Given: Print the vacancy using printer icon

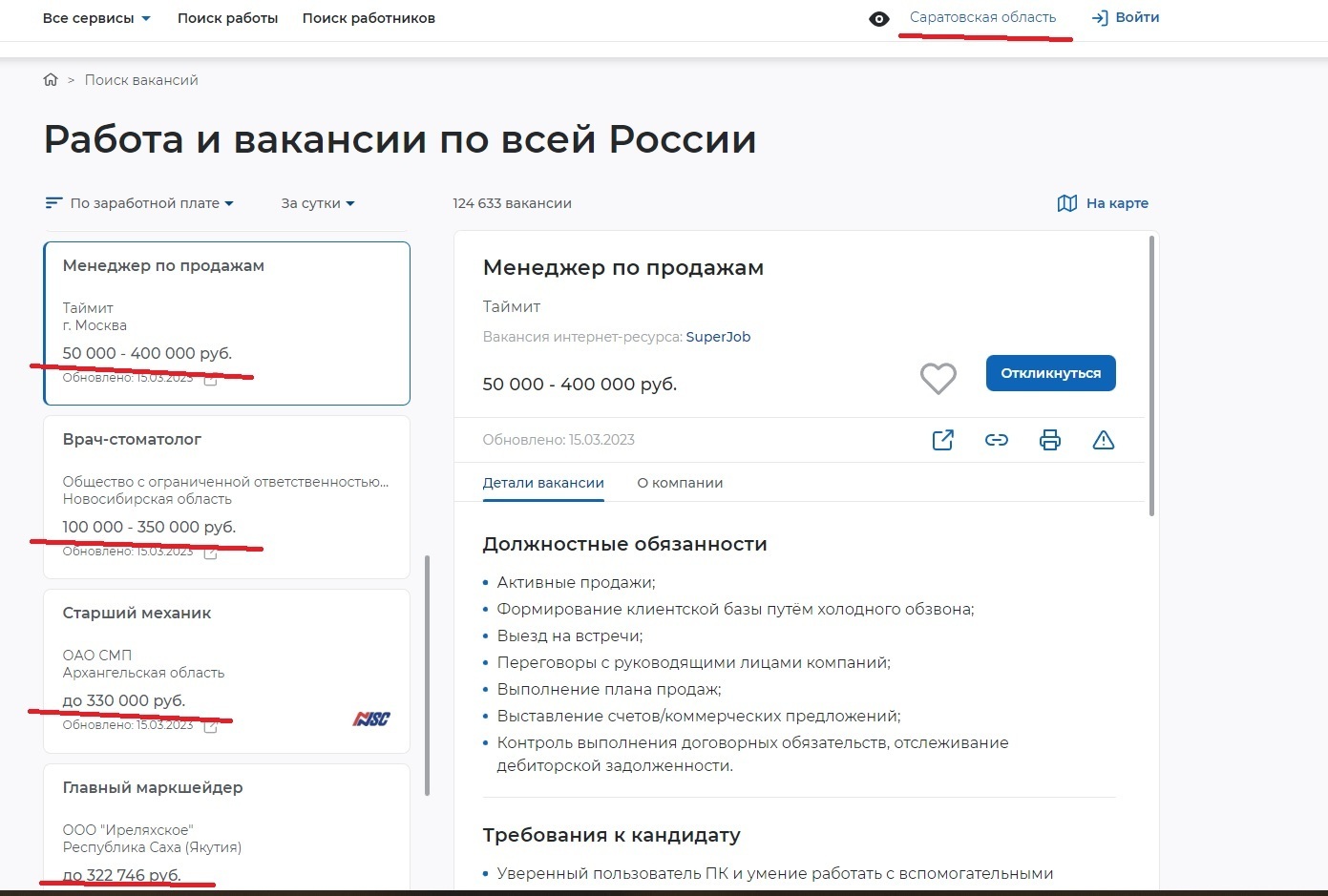Looking at the screenshot, I should [x=1049, y=440].
